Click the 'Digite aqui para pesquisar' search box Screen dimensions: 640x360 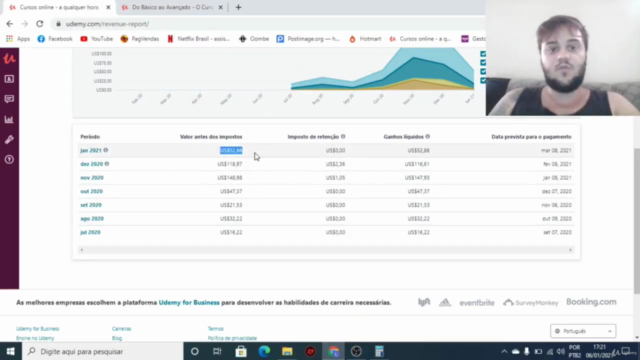pyautogui.click(x=103, y=351)
